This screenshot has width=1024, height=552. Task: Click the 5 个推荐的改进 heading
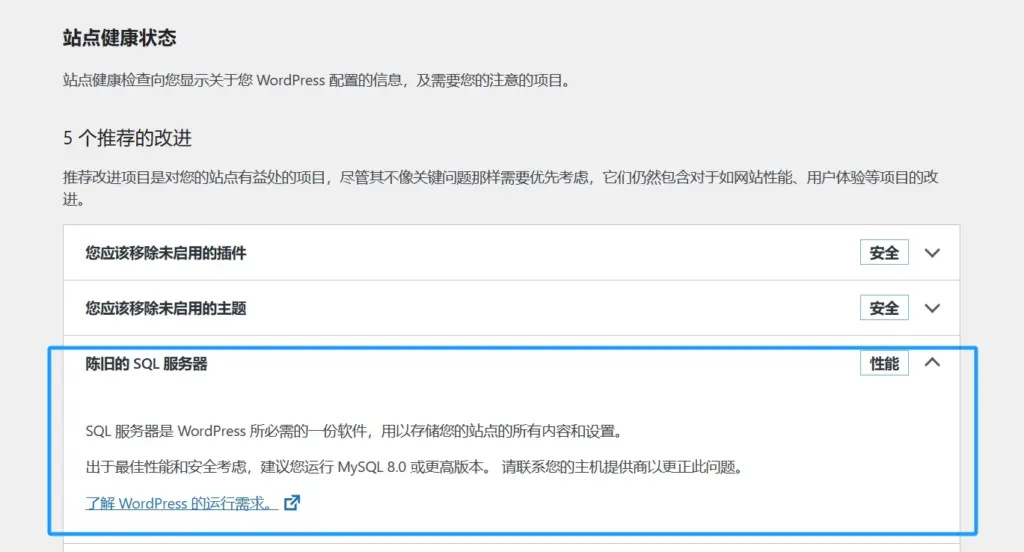tap(127, 138)
